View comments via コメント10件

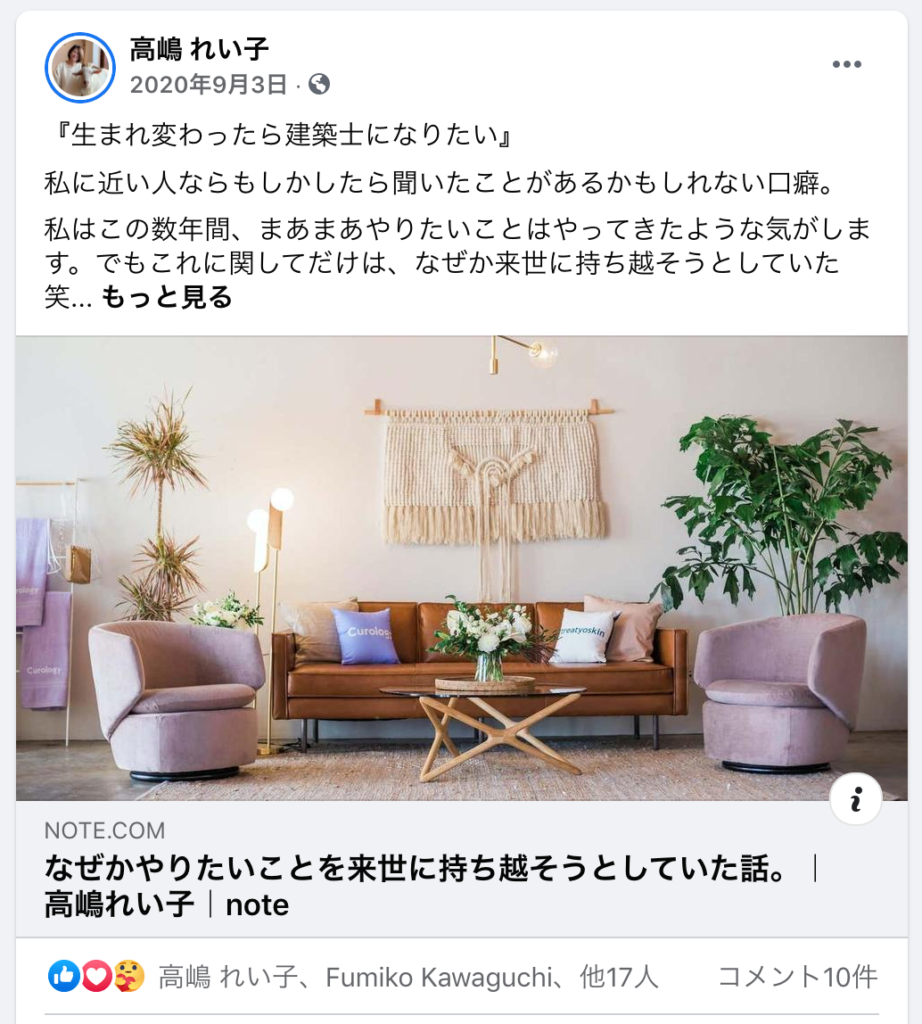(x=797, y=977)
